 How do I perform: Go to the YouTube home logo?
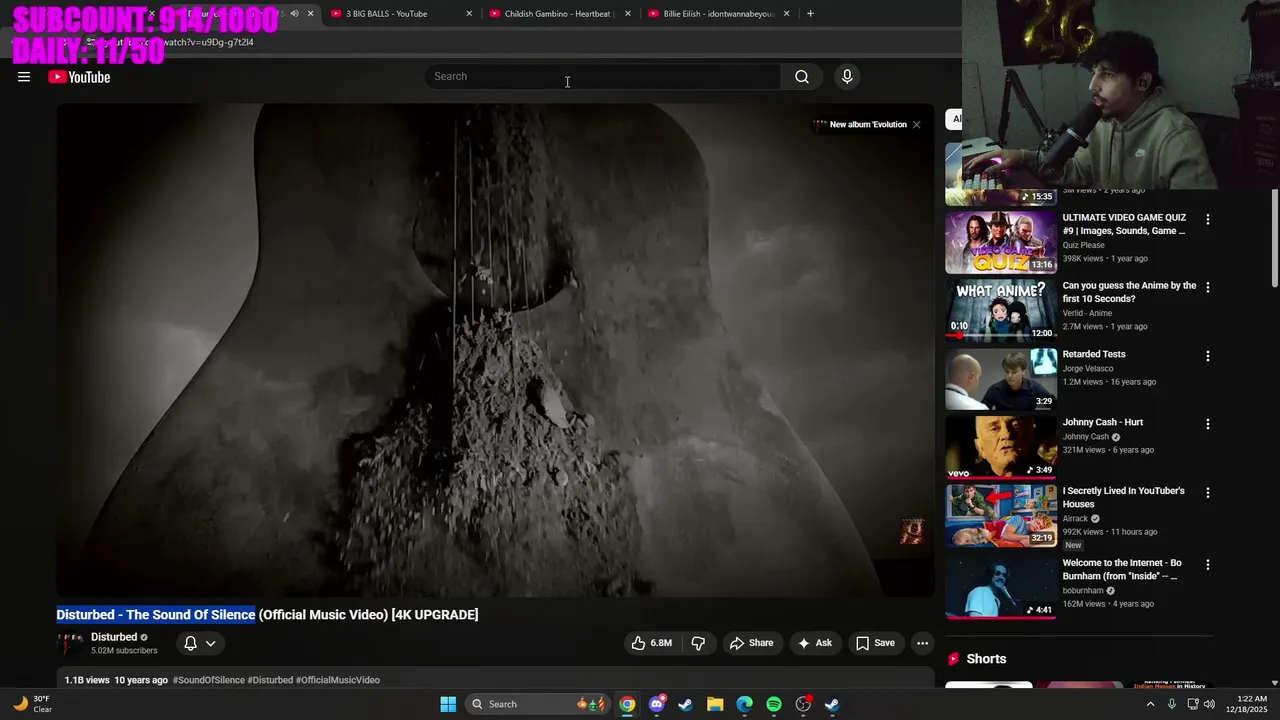(79, 77)
